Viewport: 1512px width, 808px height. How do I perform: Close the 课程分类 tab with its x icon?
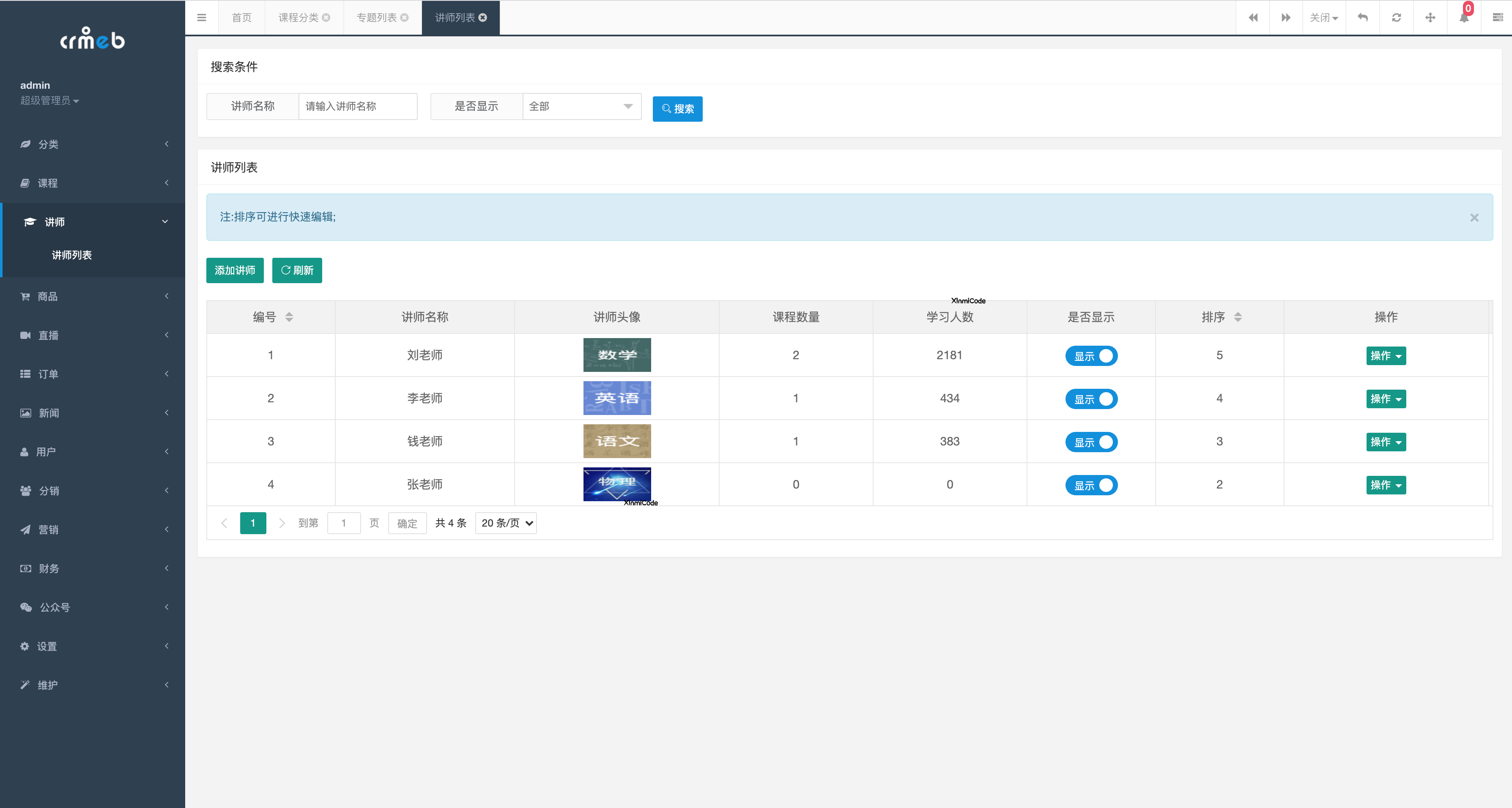[x=326, y=18]
